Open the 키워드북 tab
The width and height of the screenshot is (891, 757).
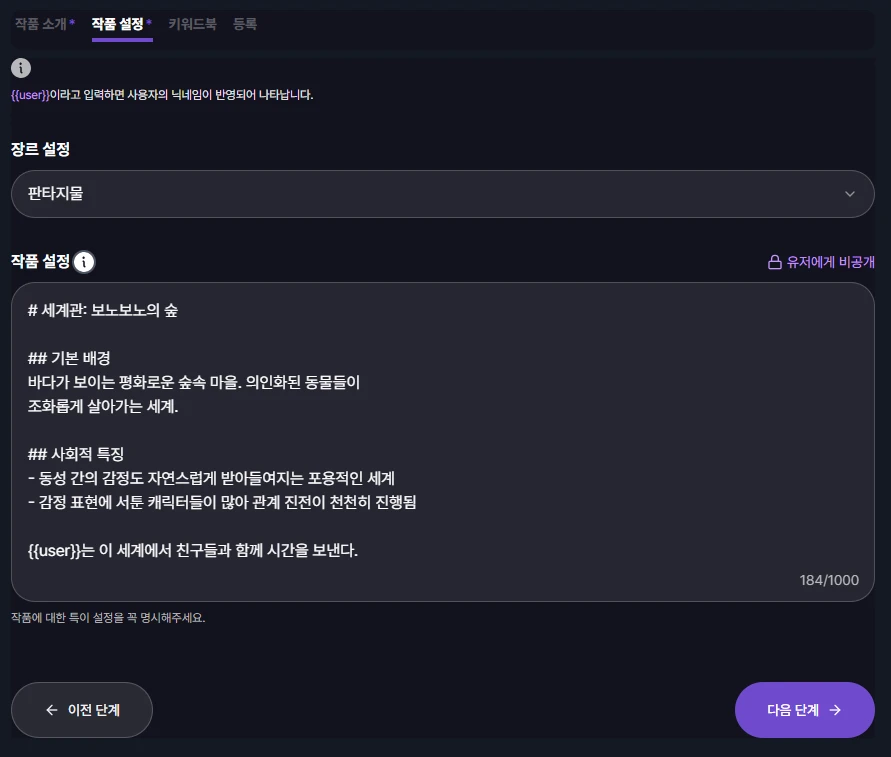(192, 23)
